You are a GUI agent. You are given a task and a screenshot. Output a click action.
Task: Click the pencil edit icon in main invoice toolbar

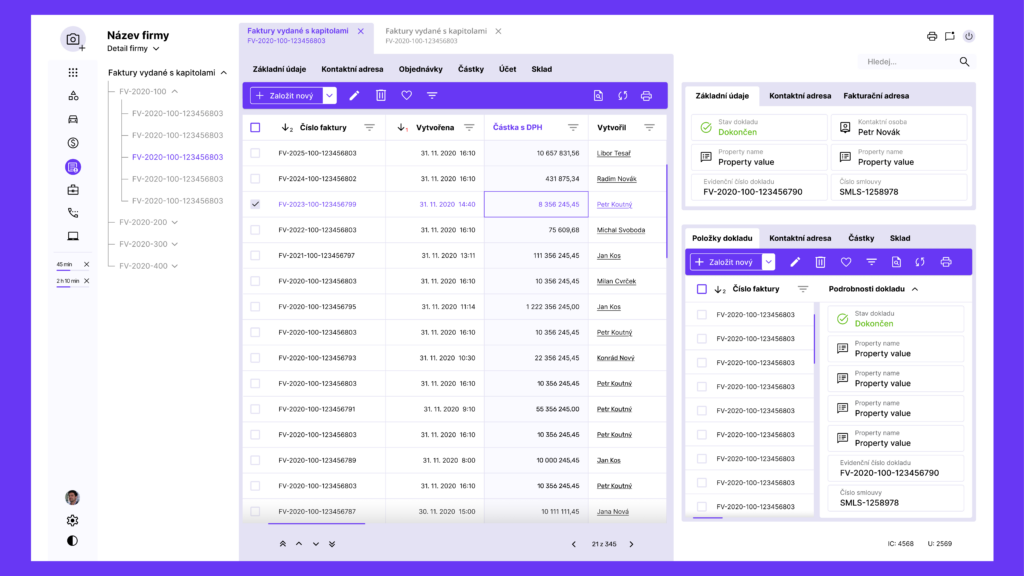[354, 96]
